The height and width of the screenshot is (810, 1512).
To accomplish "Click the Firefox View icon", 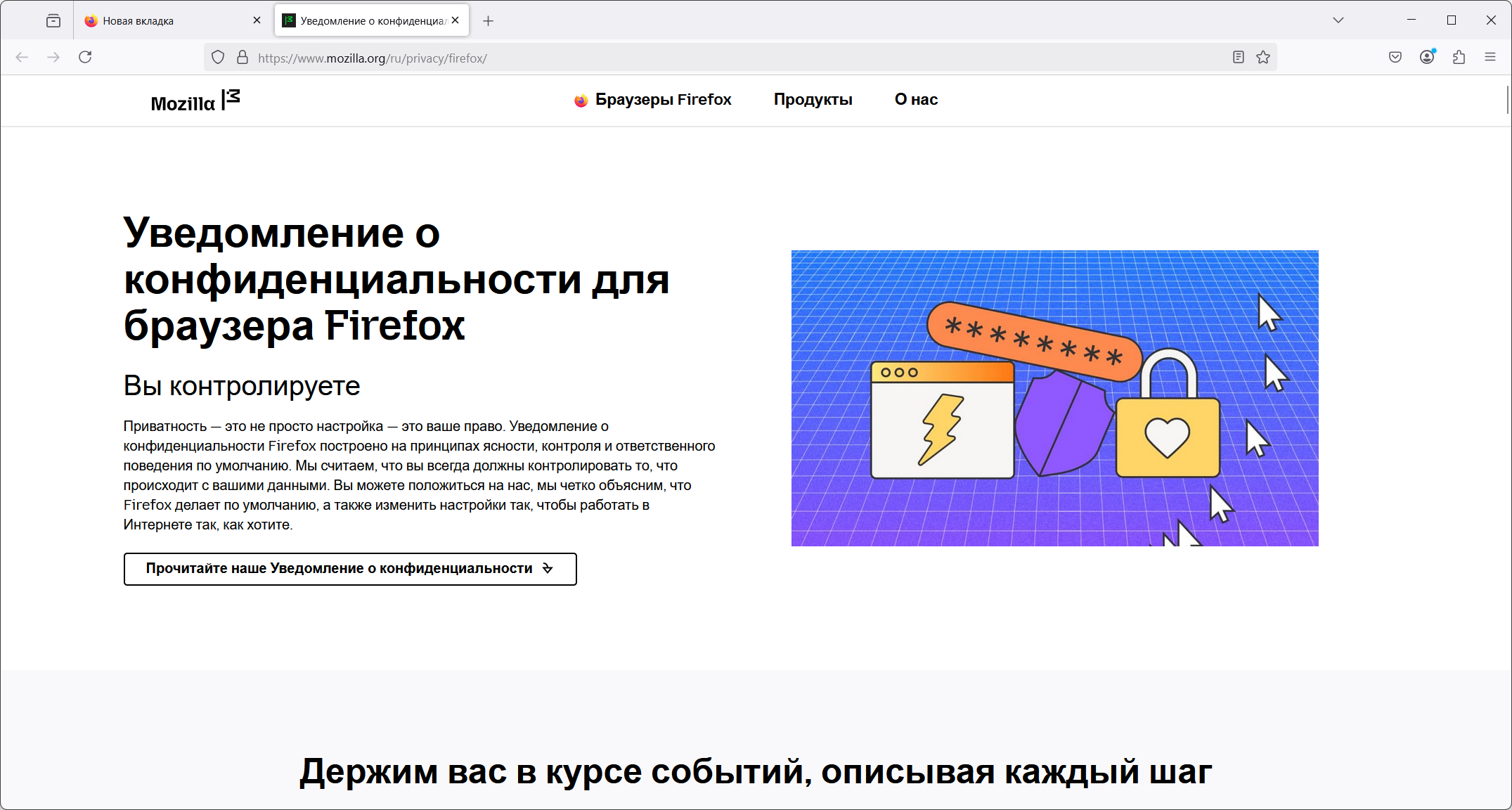I will point(53,20).
